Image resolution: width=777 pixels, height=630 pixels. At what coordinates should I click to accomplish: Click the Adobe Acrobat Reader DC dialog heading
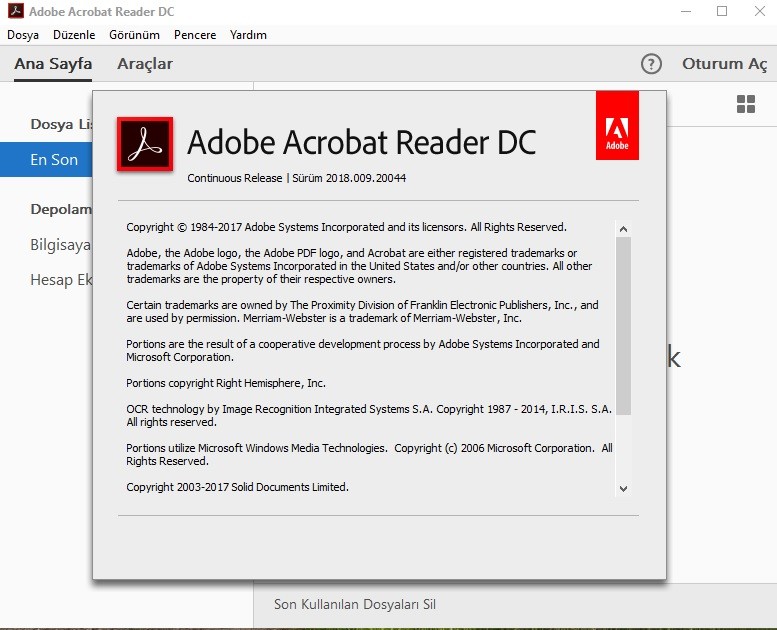[361, 142]
